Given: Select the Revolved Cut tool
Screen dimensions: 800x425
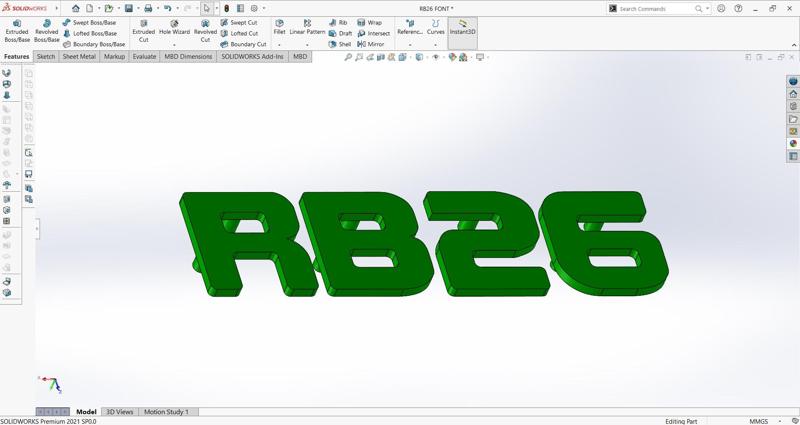Looking at the screenshot, I should tap(205, 31).
